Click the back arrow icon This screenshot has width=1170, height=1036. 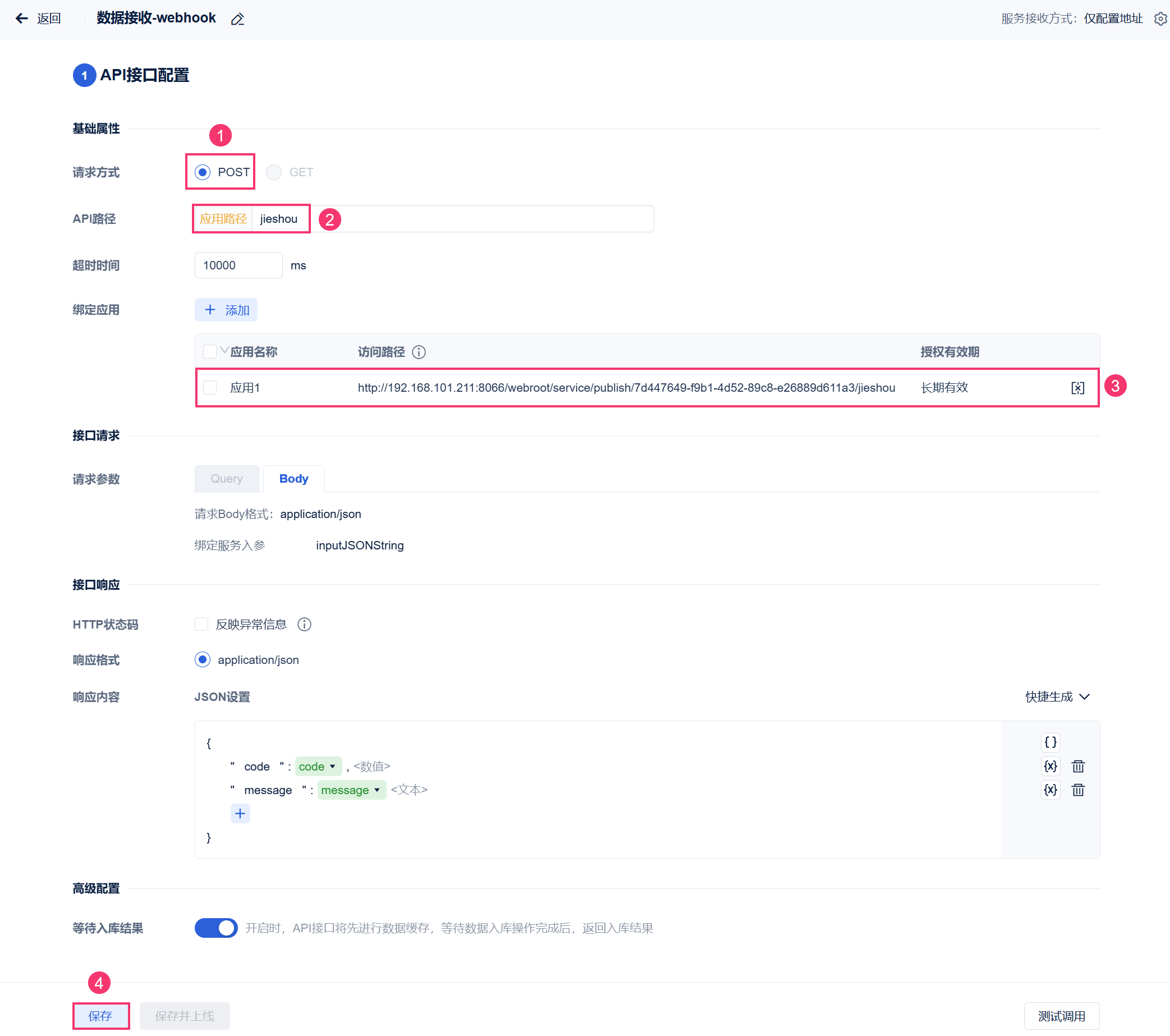click(x=22, y=19)
